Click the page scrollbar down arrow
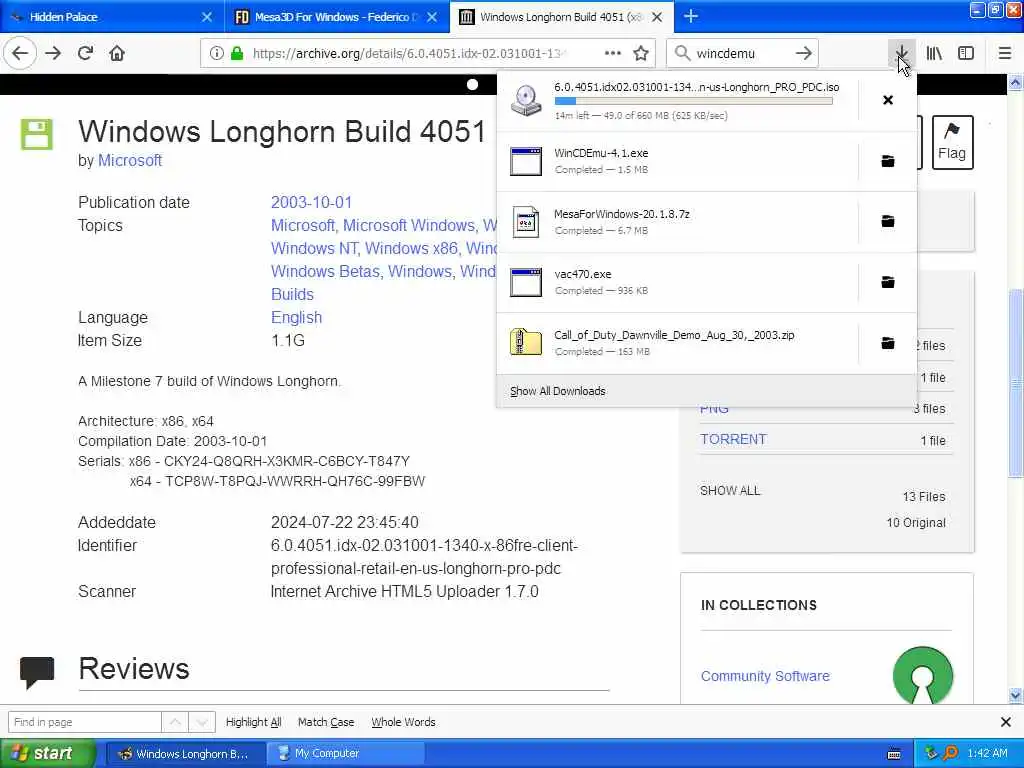The width and height of the screenshot is (1024, 768). click(x=1016, y=696)
